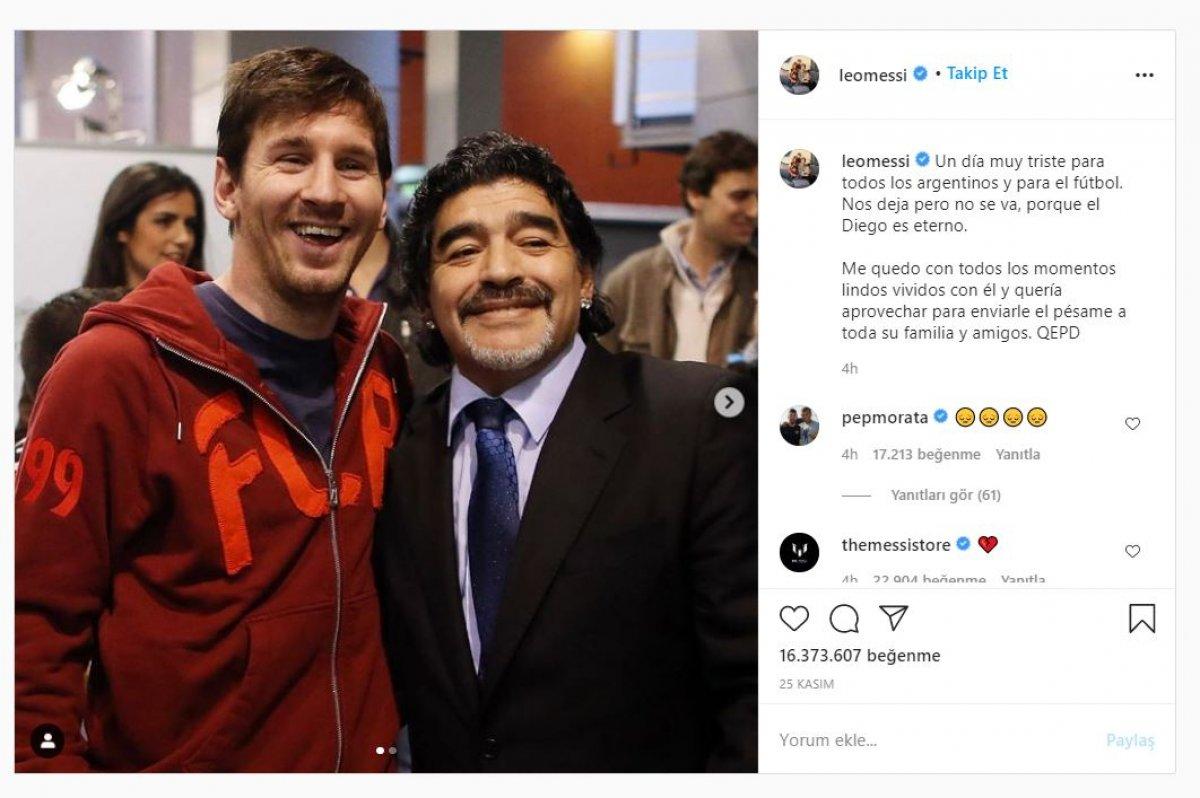Image resolution: width=1200 pixels, height=798 pixels.
Task: Like pepmorata's comment with its heart toggle
Action: (x=1131, y=423)
